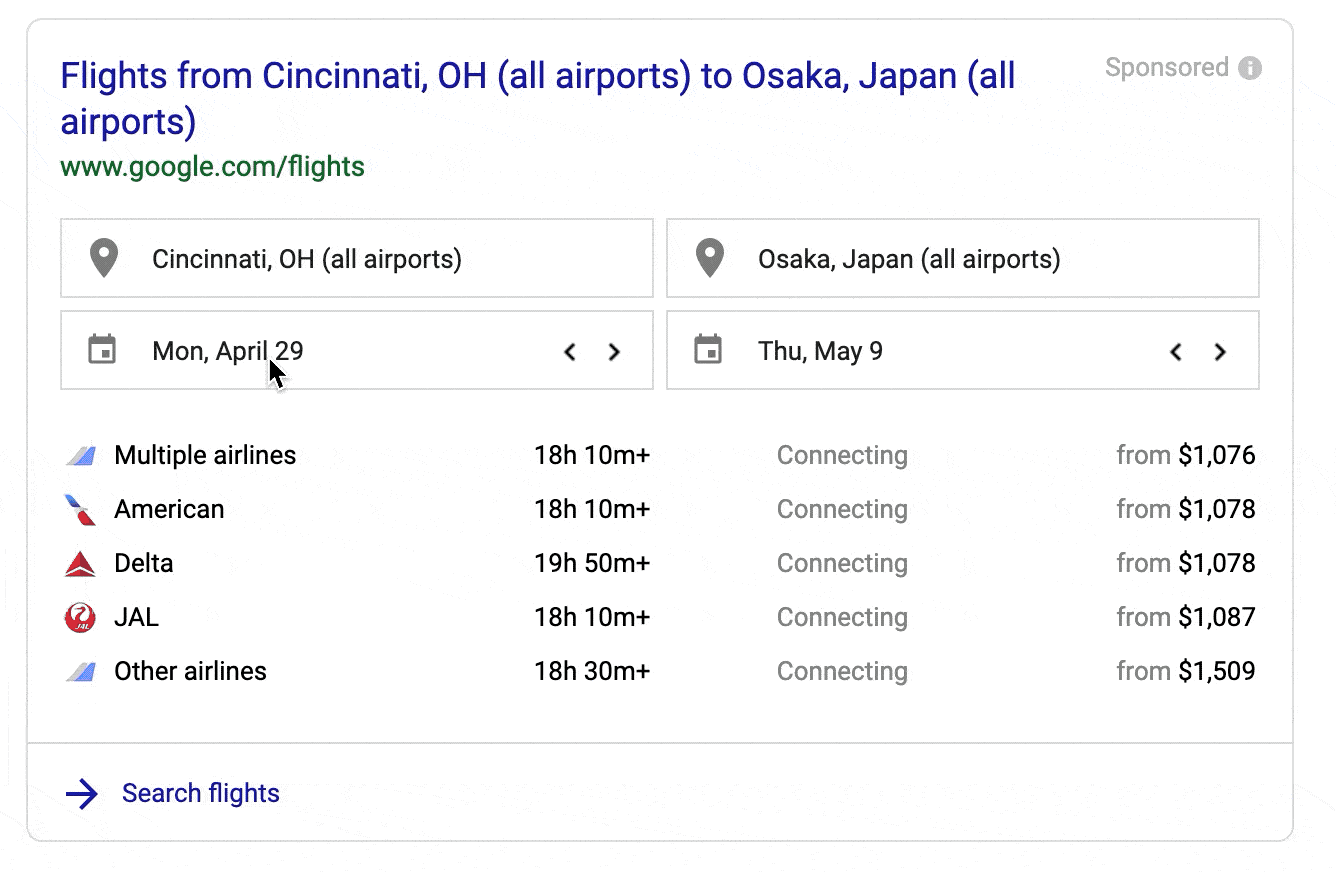Click the American Airlines logo icon
This screenshot has height=872, width=1336.
point(80,510)
